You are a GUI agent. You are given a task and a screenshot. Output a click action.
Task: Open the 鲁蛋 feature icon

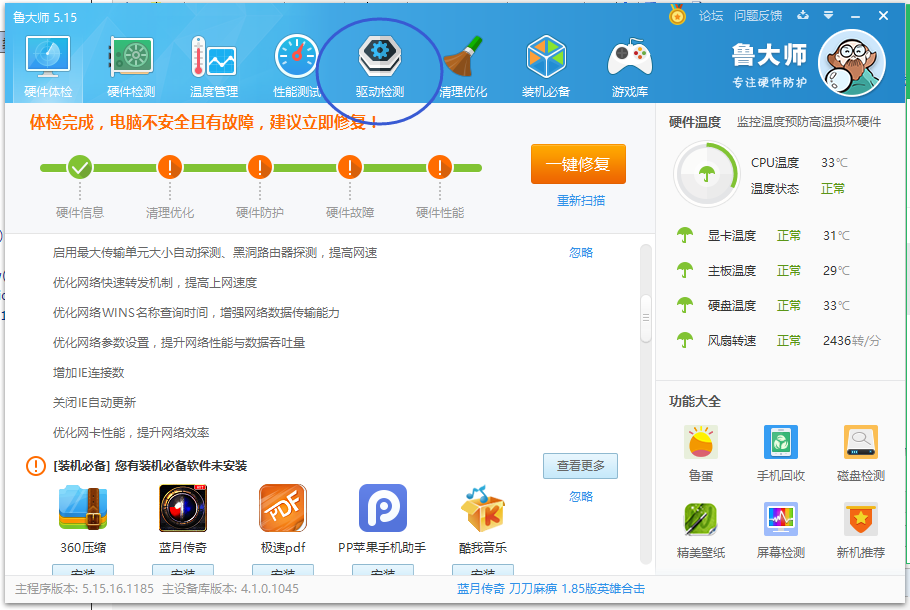pos(701,442)
